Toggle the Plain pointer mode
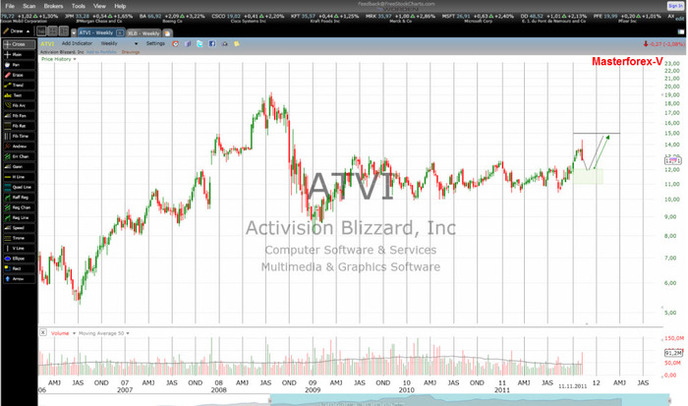Image resolution: width=688 pixels, height=406 pixels. pos(19,54)
